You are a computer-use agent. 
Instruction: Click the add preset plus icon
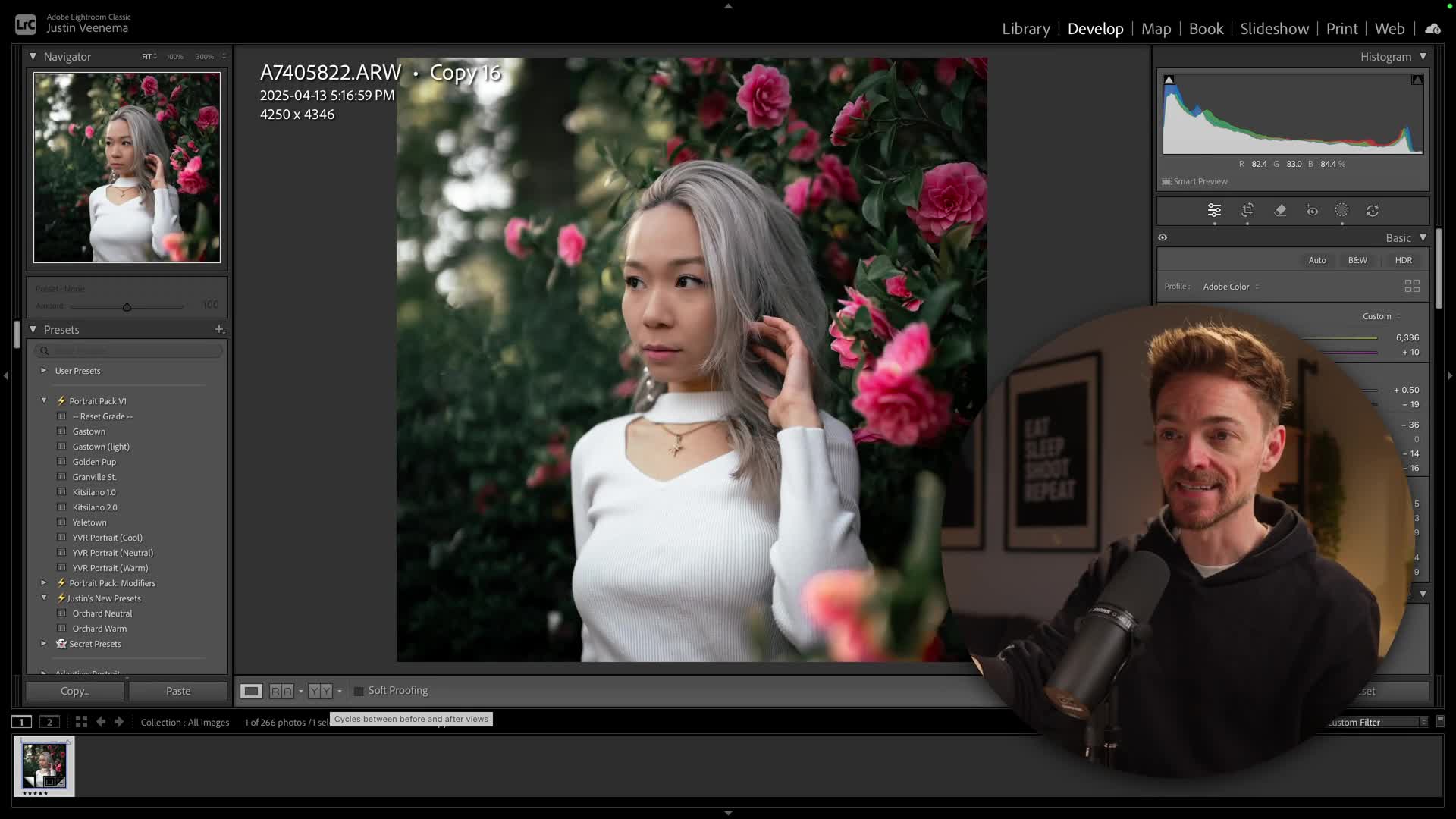tap(219, 329)
